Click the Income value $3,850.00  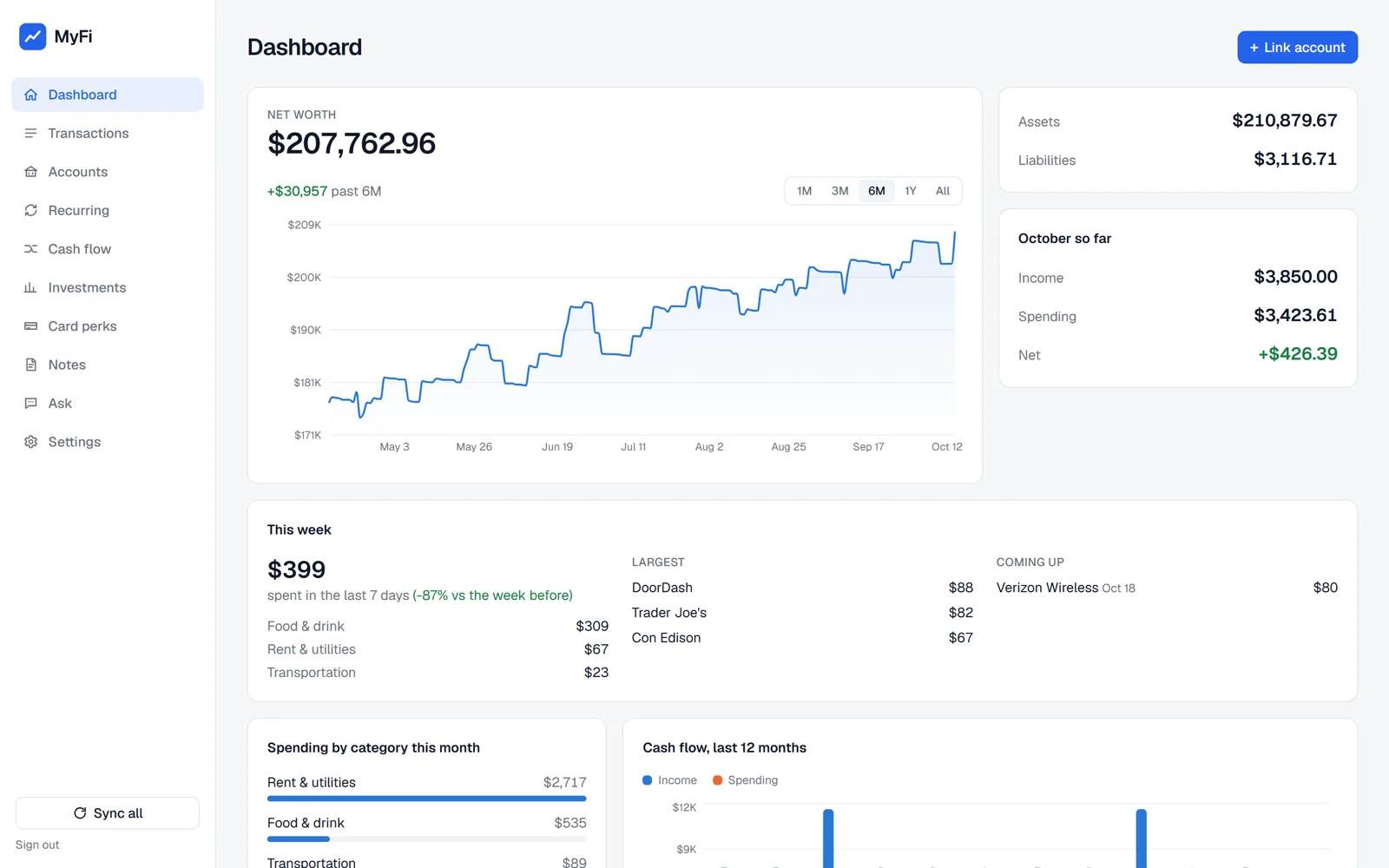tap(1295, 277)
